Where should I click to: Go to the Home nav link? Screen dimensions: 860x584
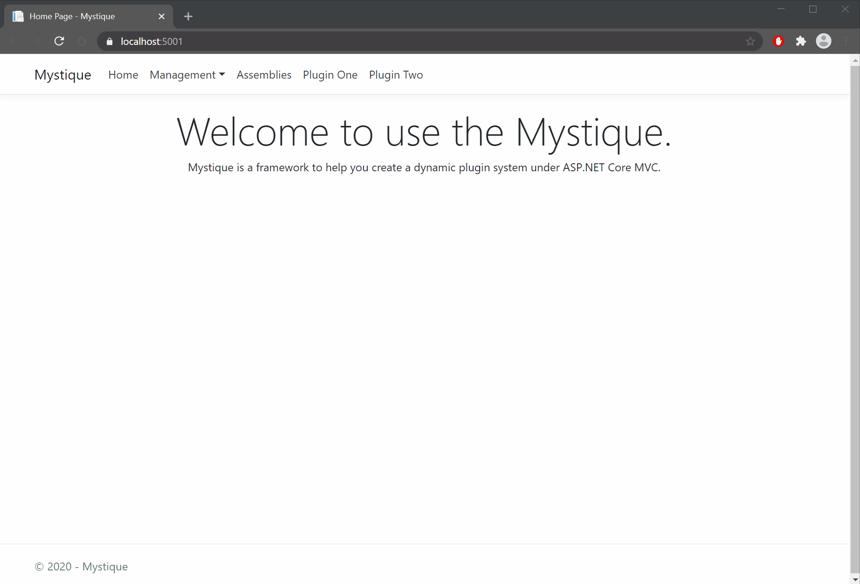click(123, 75)
